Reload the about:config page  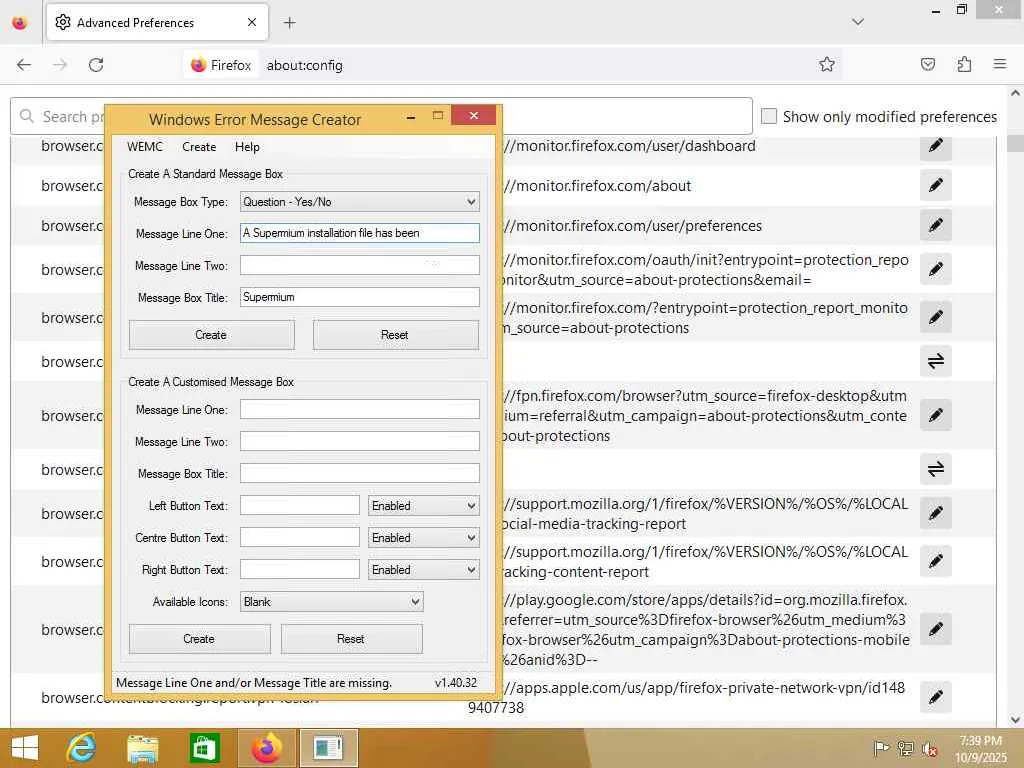96,65
